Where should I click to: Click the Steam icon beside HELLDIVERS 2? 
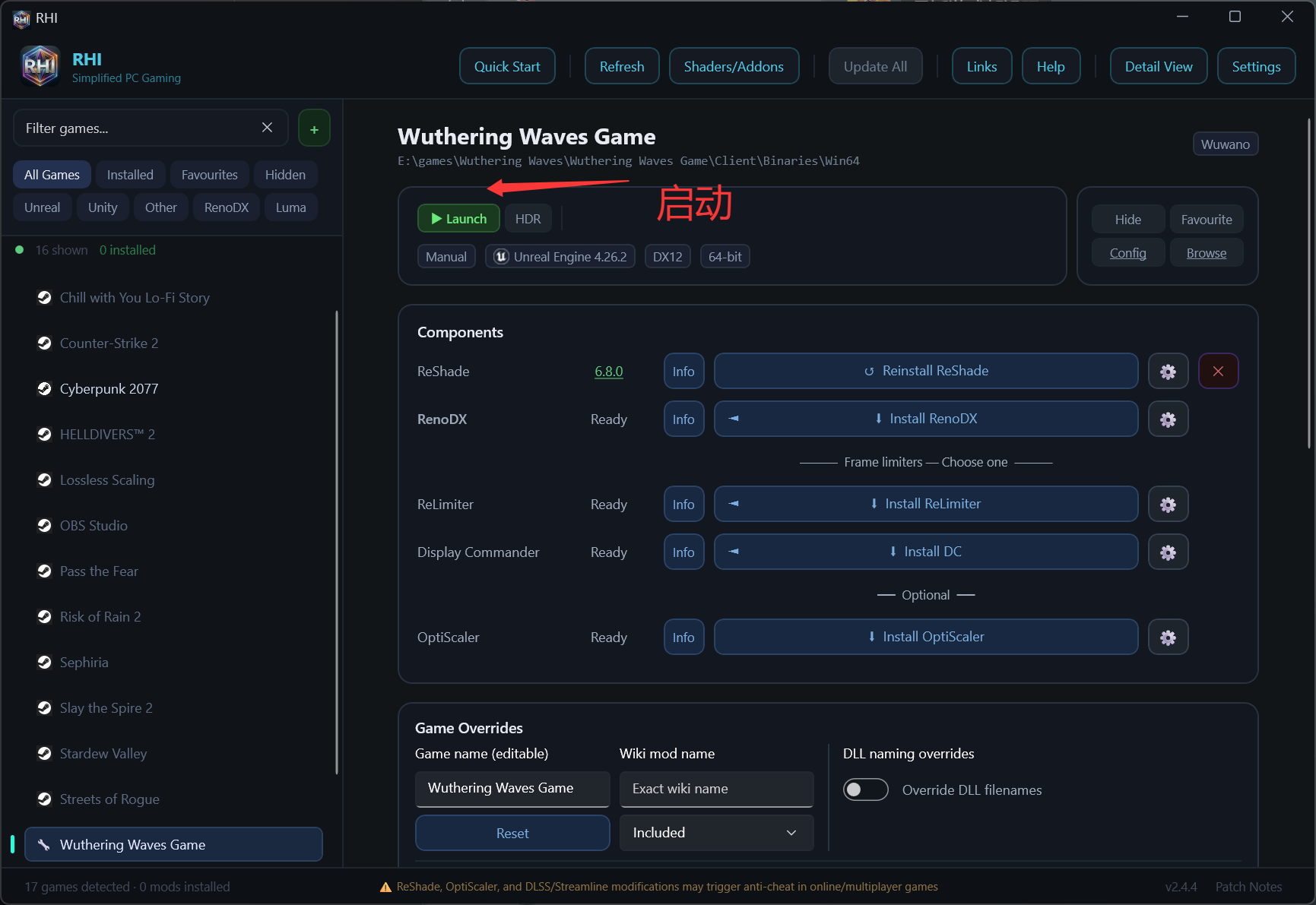coord(44,435)
